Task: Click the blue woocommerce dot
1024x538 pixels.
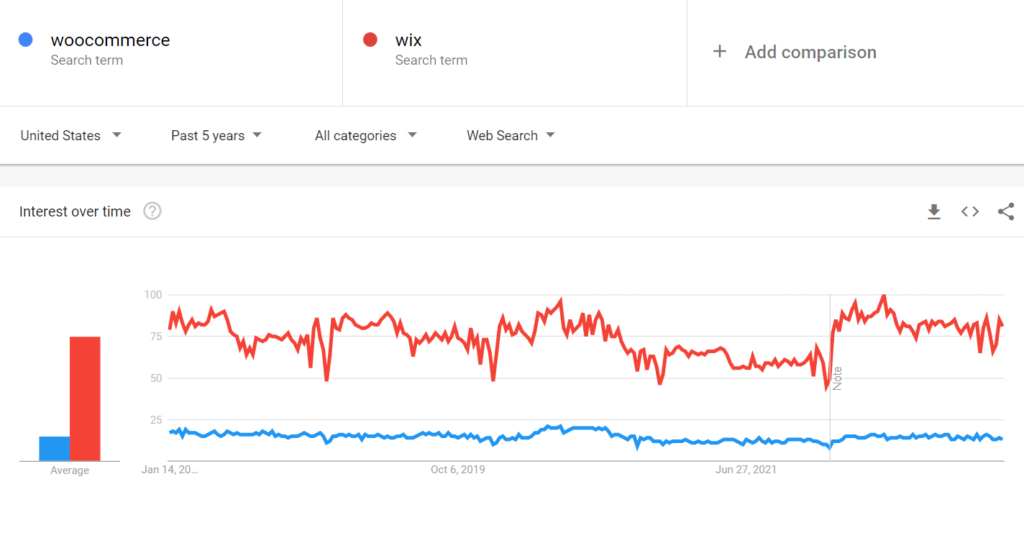Action: (x=25, y=40)
